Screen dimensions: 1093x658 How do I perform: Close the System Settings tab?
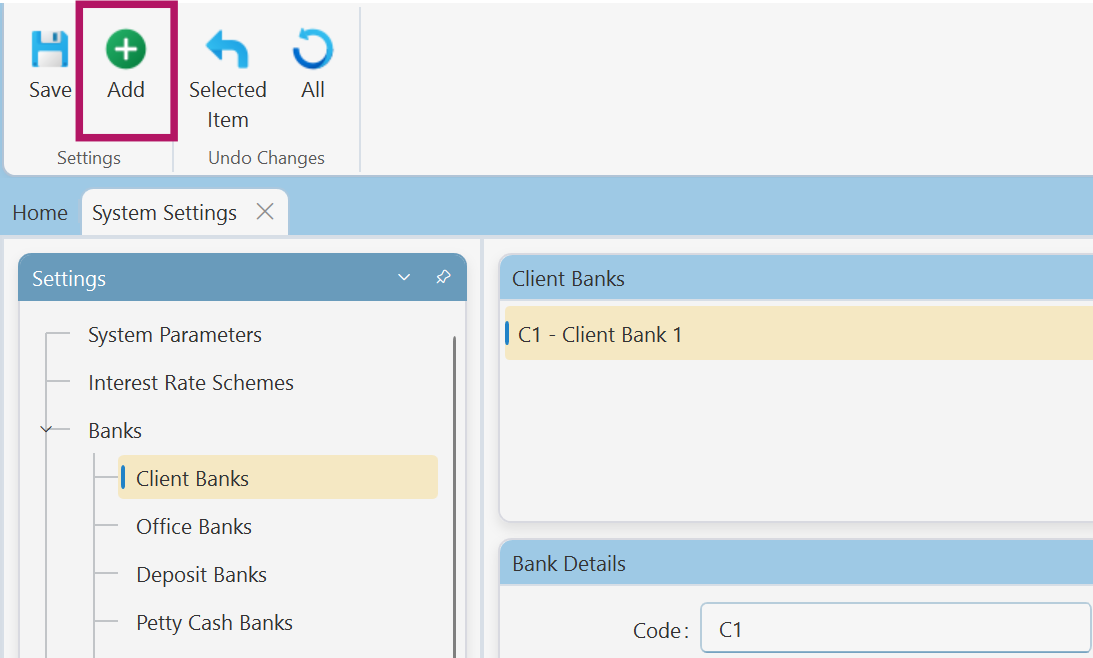[263, 211]
